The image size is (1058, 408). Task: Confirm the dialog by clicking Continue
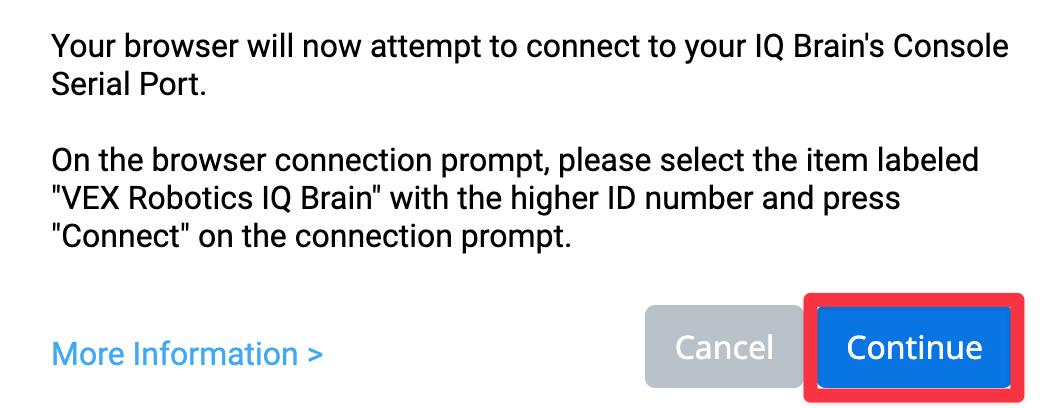913,347
